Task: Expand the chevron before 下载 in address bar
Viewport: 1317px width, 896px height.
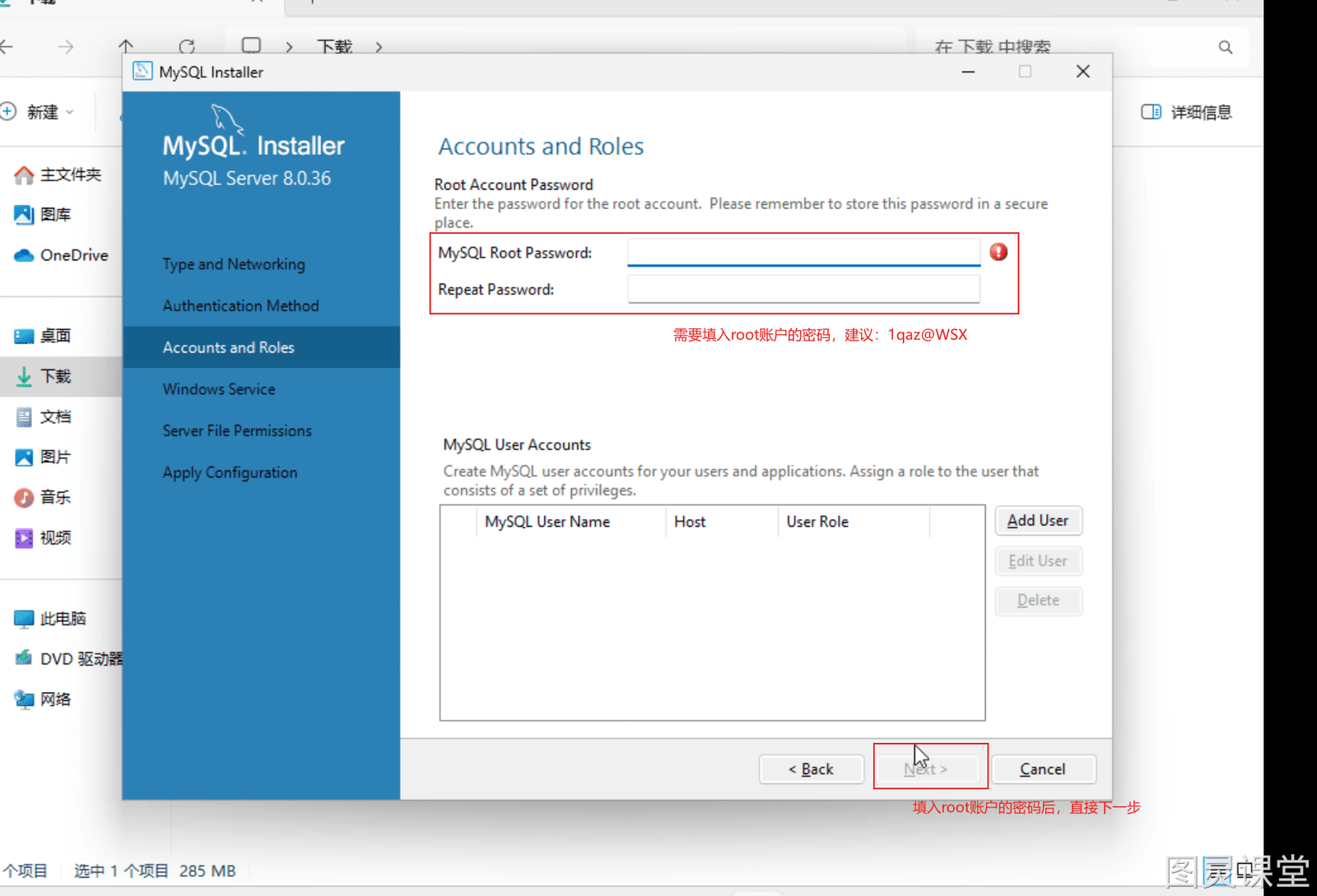Action: coord(289,47)
